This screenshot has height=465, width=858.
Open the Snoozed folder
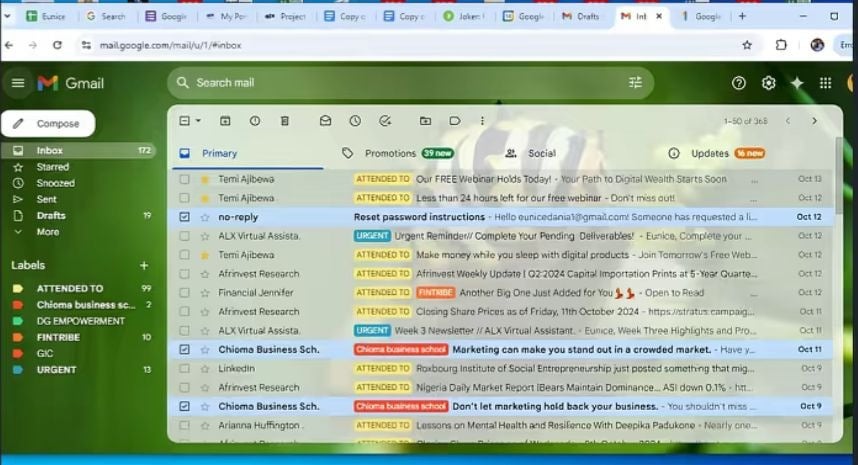(55, 183)
